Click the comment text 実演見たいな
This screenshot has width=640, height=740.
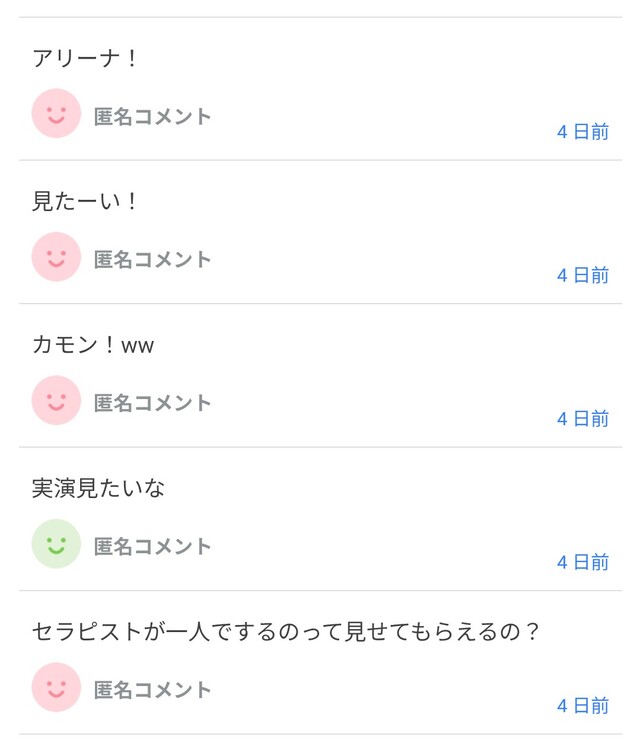[99, 489]
